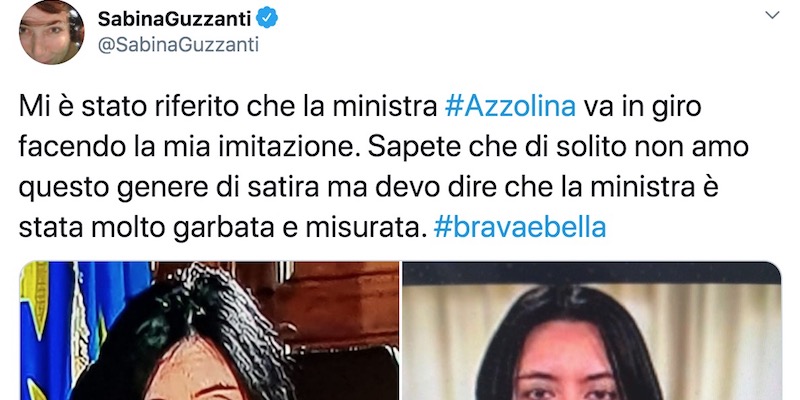Click the black bar atop right photo
This screenshot has height=400, width=800.
click(592, 272)
